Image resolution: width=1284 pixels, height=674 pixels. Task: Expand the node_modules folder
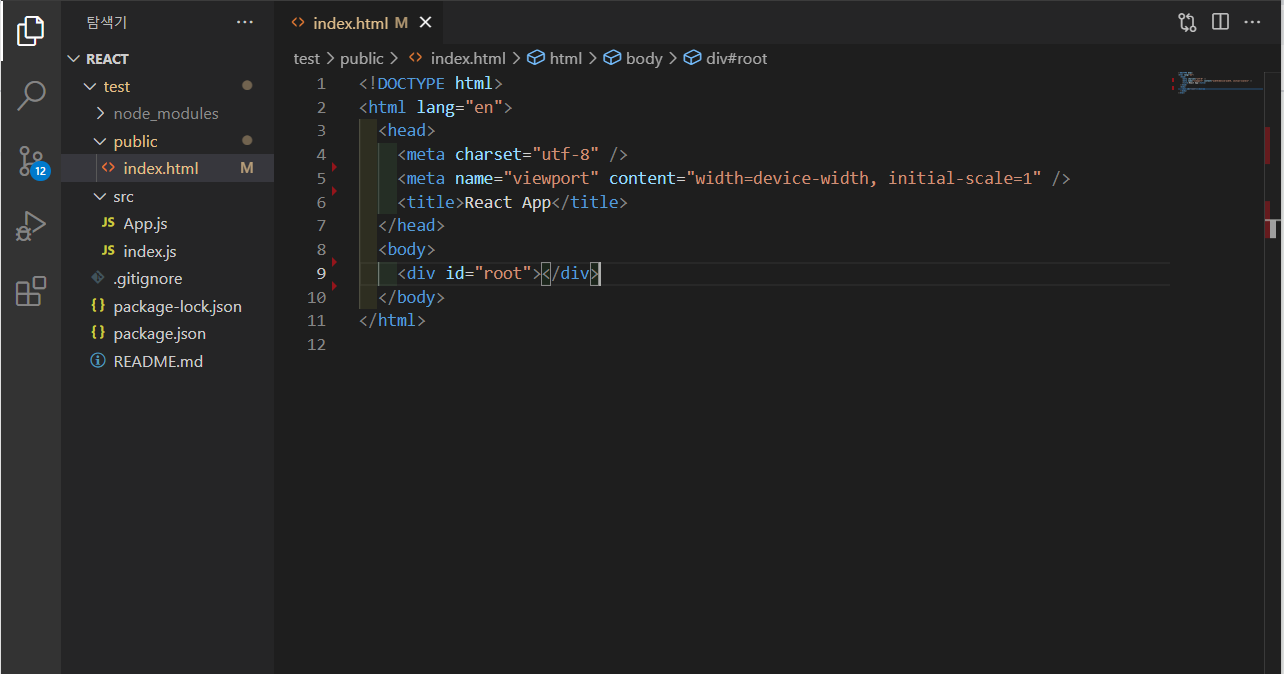tap(167, 114)
